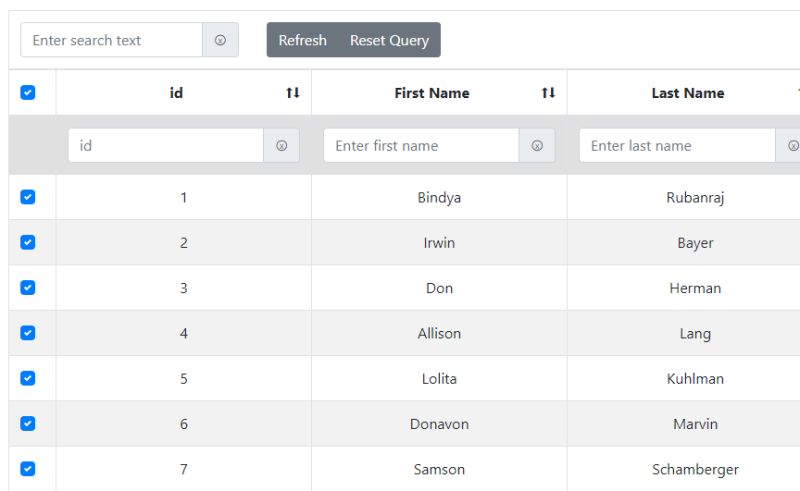Click id cell with value 2

point(184,242)
